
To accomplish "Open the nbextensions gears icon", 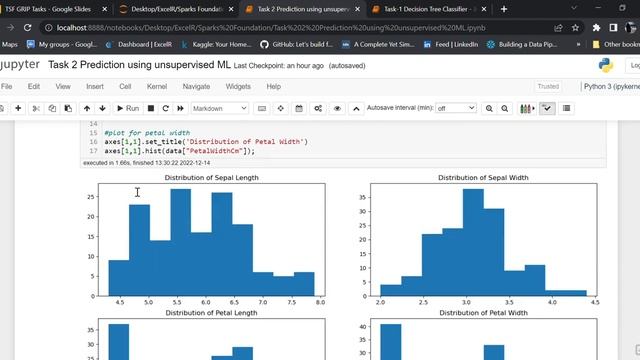I will click(318, 108).
